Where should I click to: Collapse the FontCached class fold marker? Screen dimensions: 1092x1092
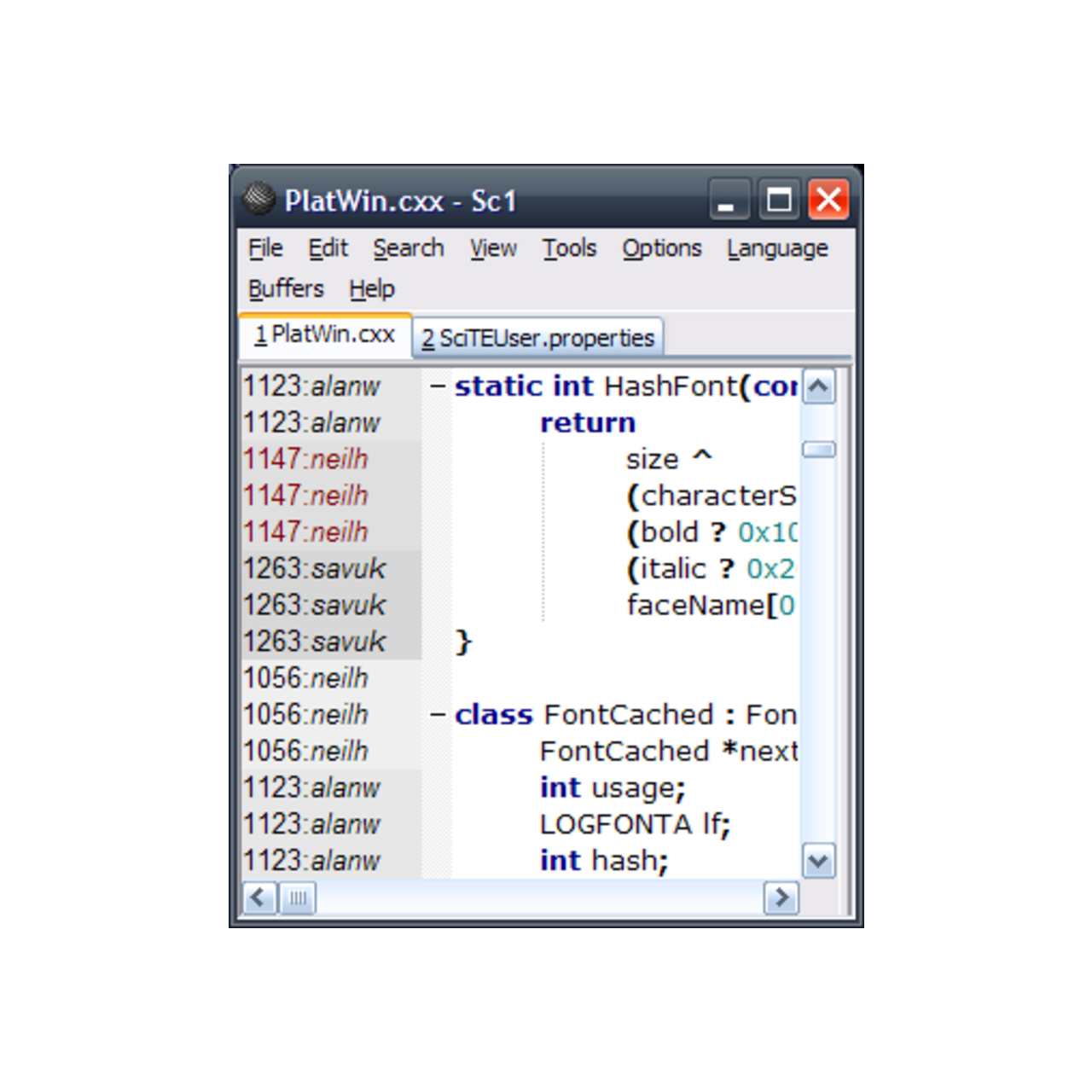point(438,715)
